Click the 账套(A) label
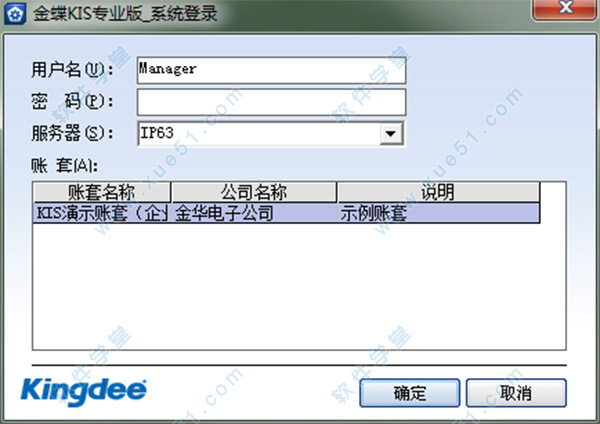 (64, 166)
